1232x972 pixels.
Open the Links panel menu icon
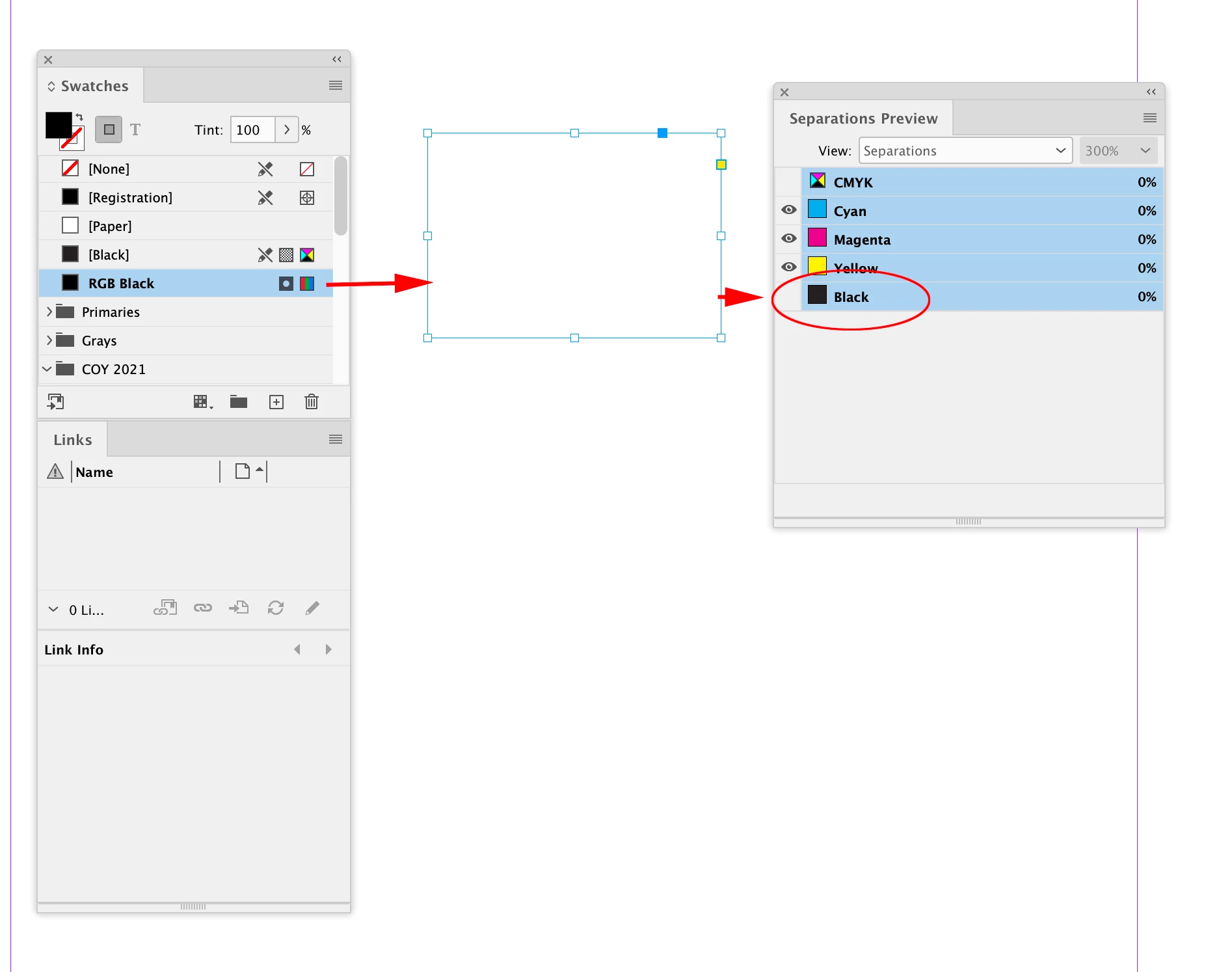click(335, 439)
